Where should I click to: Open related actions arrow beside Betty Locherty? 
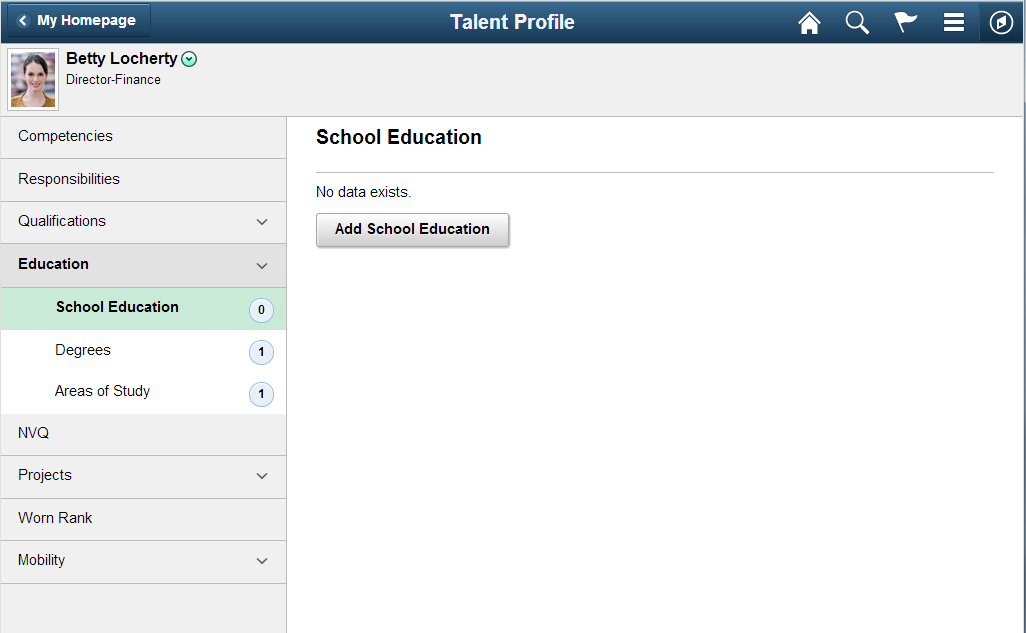(x=189, y=60)
